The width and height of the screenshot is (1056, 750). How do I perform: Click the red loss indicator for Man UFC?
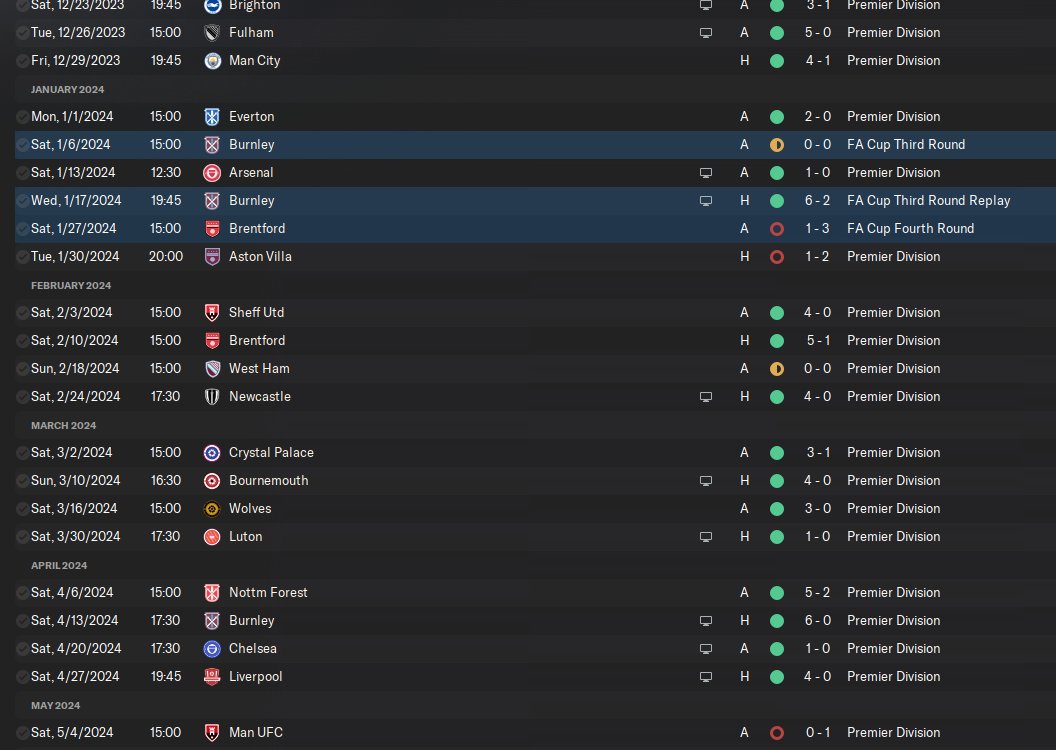(x=777, y=732)
